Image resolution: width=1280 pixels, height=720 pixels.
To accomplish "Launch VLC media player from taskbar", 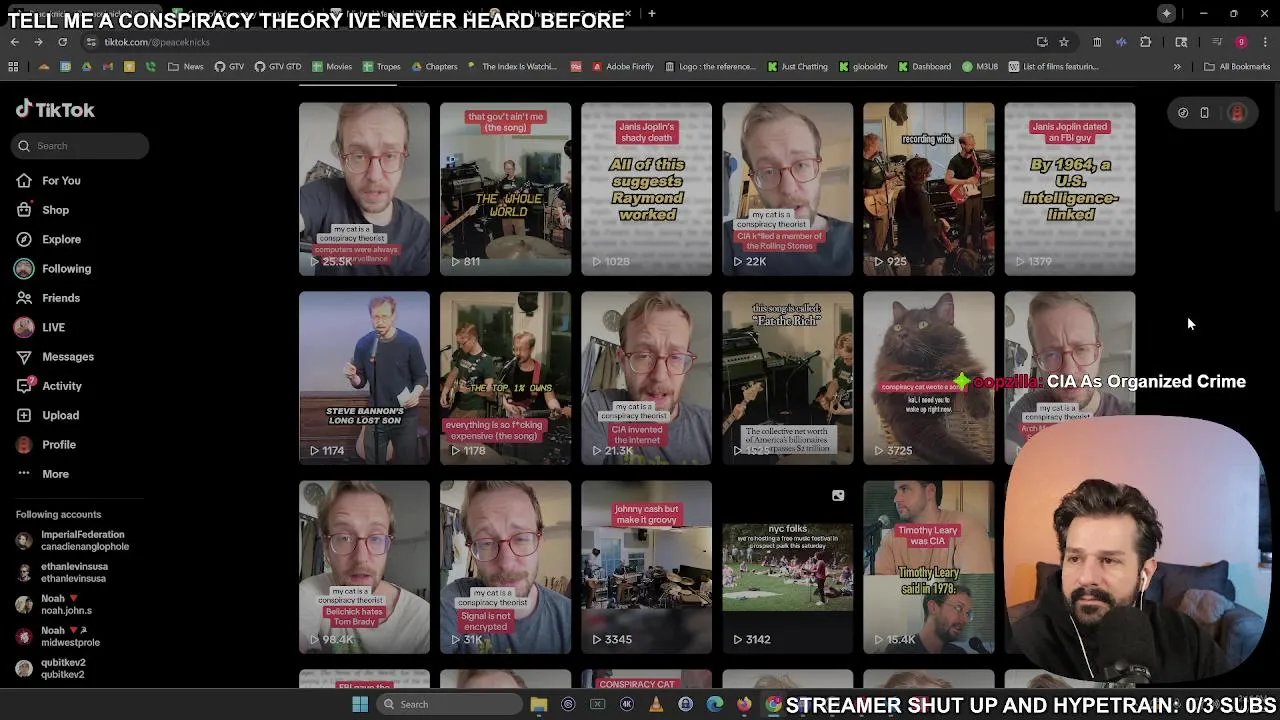I will 656,704.
